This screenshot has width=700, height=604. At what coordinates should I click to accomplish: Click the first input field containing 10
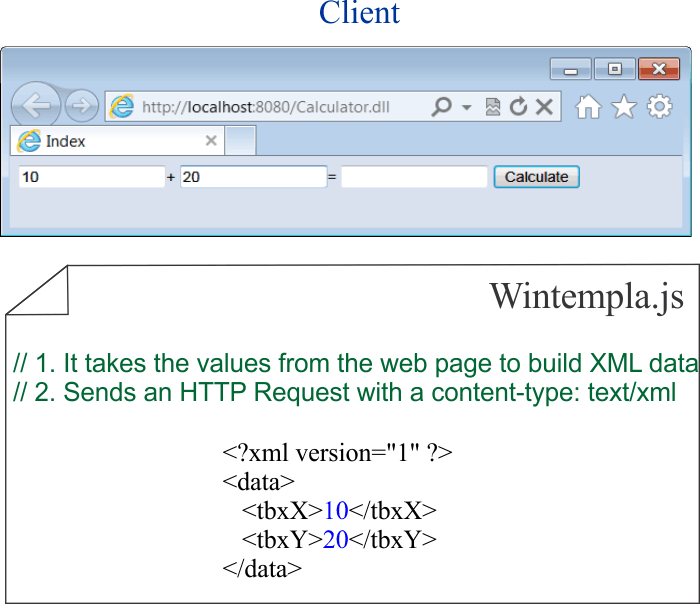92,177
